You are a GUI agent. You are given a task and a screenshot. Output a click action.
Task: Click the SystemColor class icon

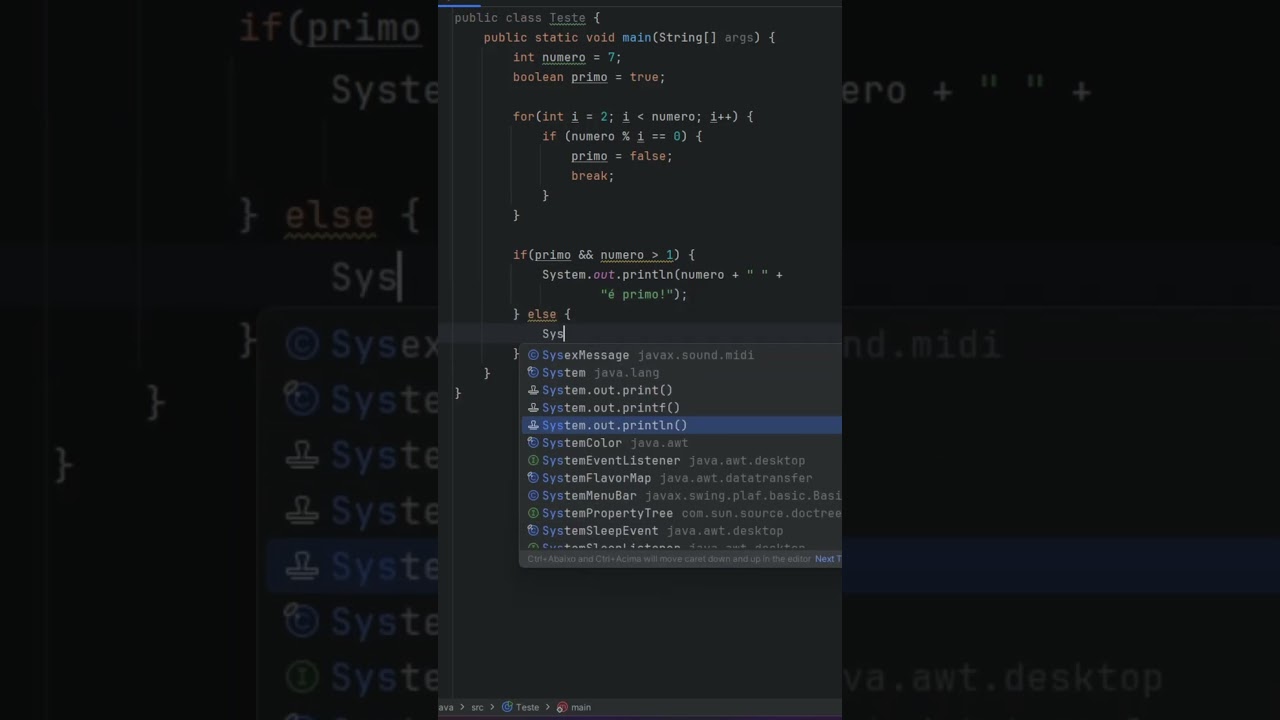pyautogui.click(x=533, y=443)
